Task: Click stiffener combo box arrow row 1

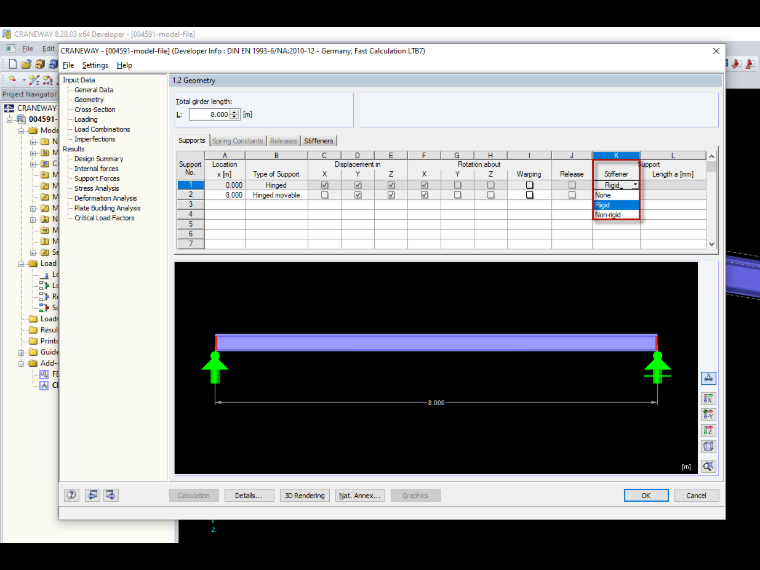Action: [635, 185]
